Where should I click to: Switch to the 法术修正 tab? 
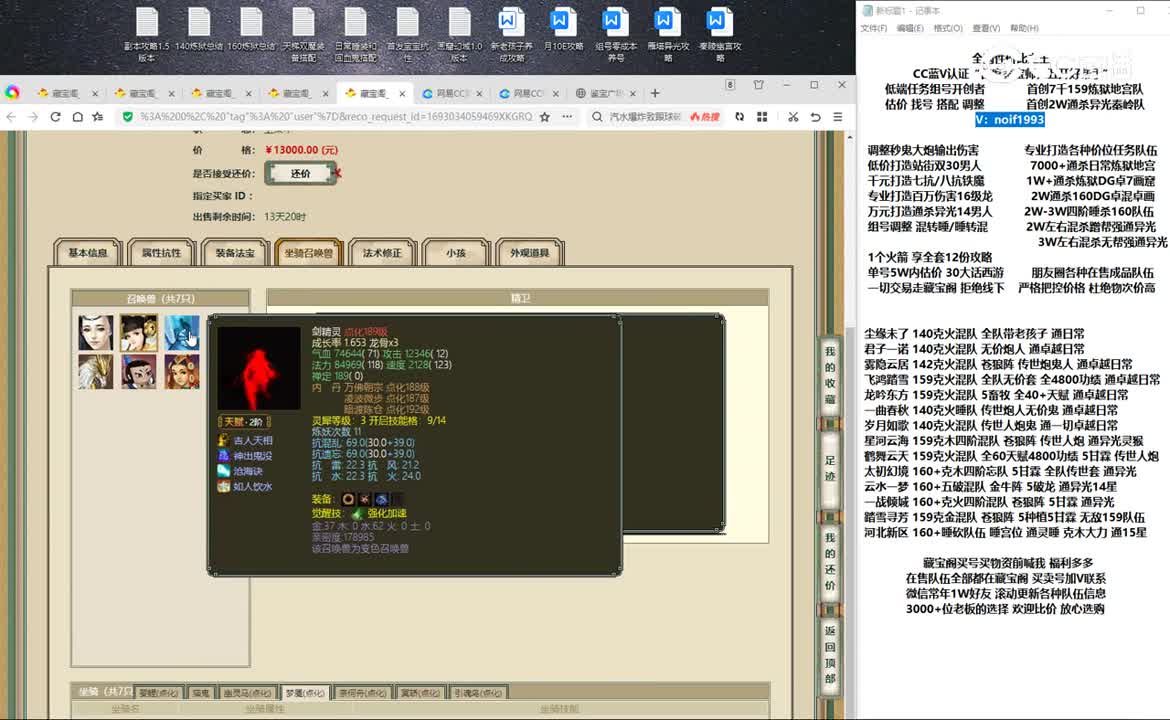point(382,253)
